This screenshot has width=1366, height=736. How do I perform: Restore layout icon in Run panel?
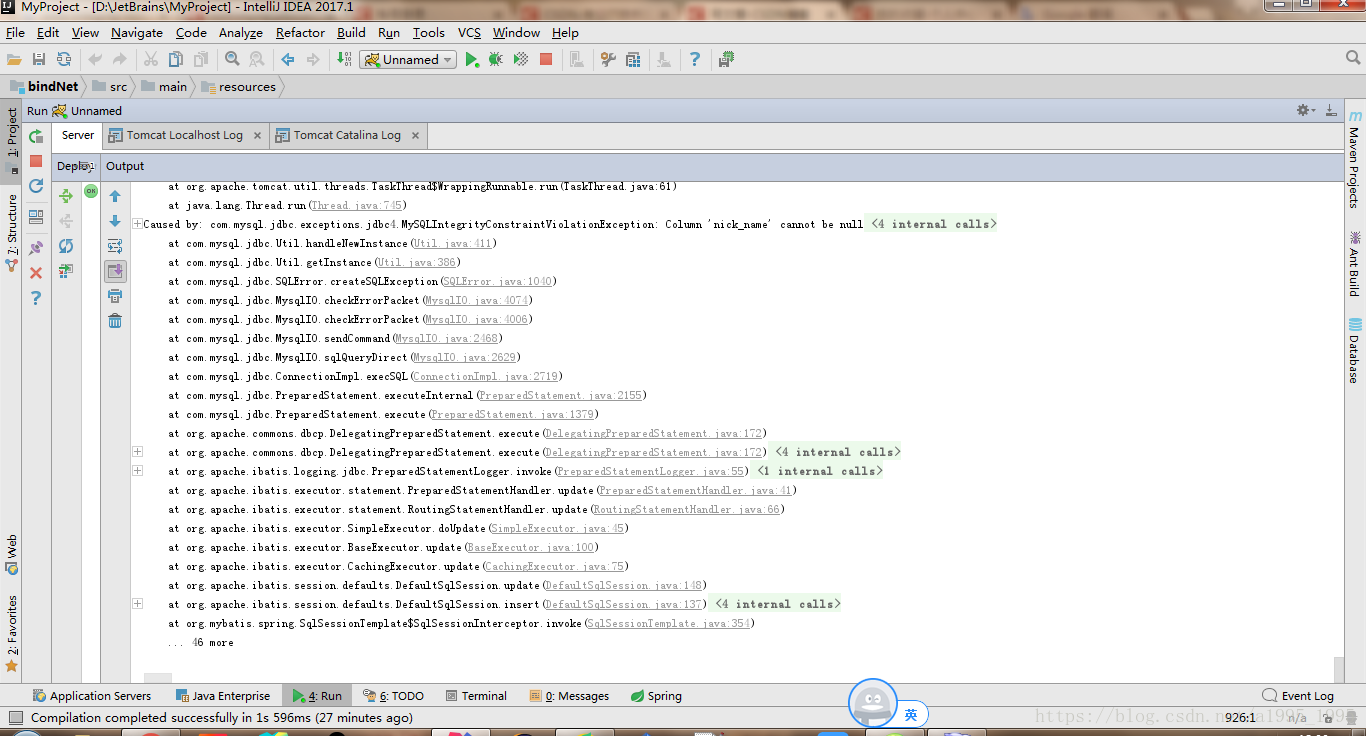pos(36,216)
